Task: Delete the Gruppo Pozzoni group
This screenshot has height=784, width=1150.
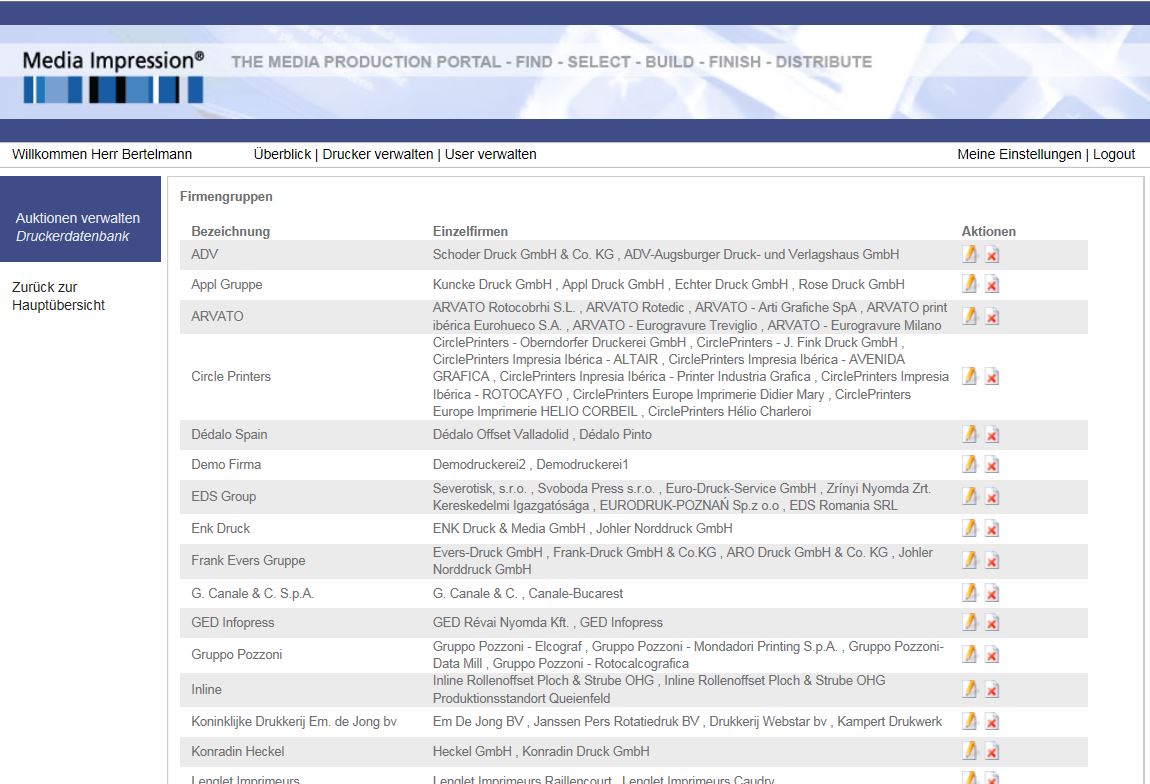Action: click(992, 655)
